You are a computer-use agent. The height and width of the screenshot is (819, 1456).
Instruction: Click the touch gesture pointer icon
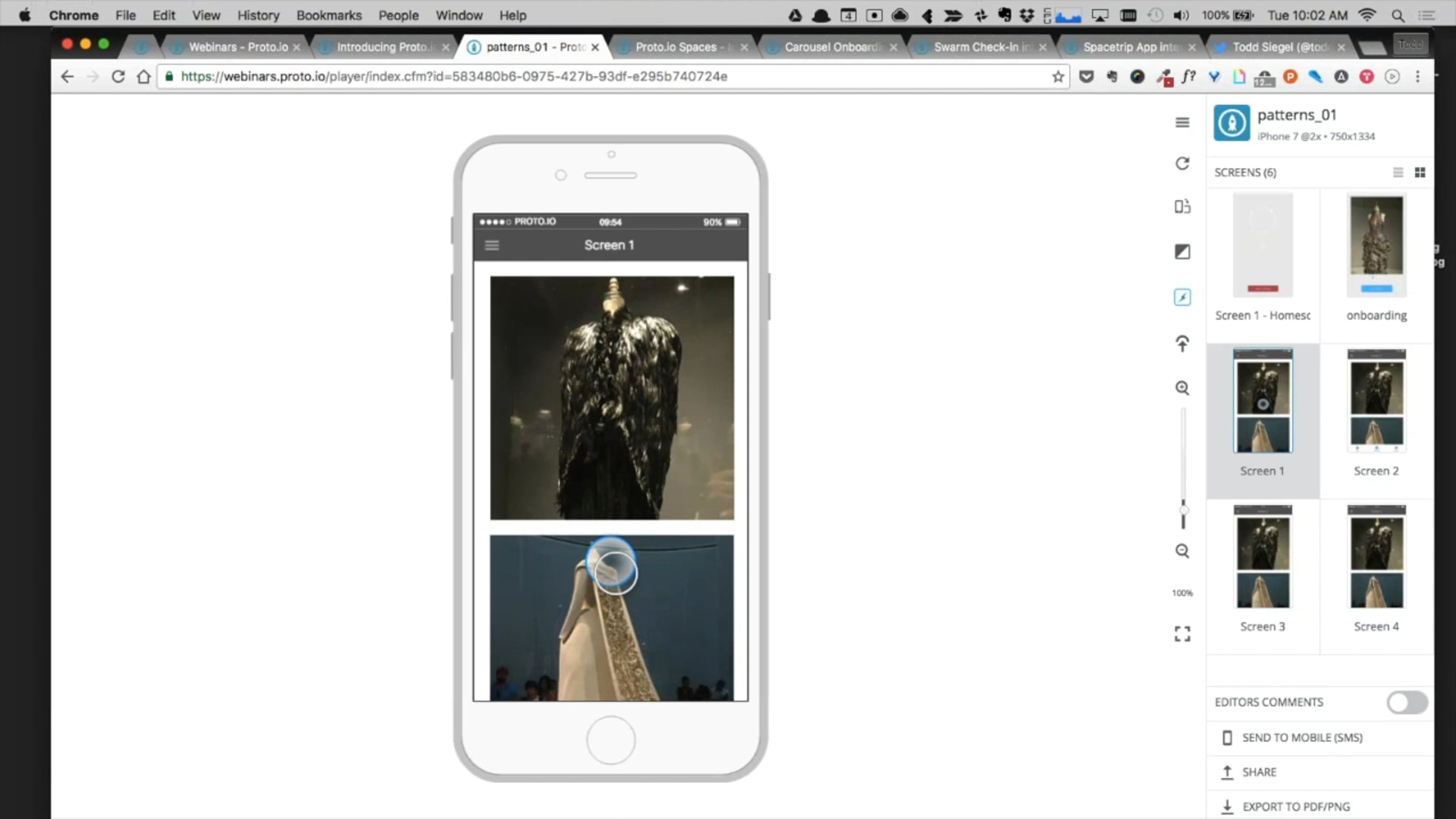pos(1182,343)
